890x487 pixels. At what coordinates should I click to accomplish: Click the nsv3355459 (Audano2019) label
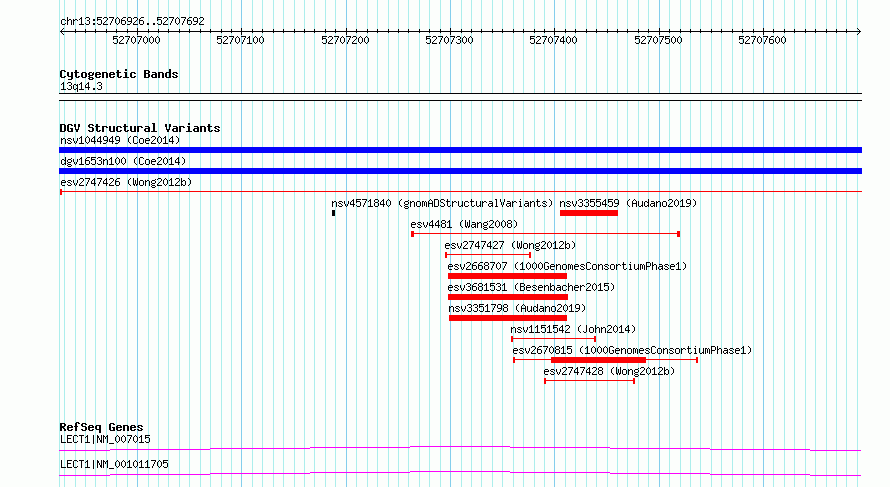click(628, 203)
